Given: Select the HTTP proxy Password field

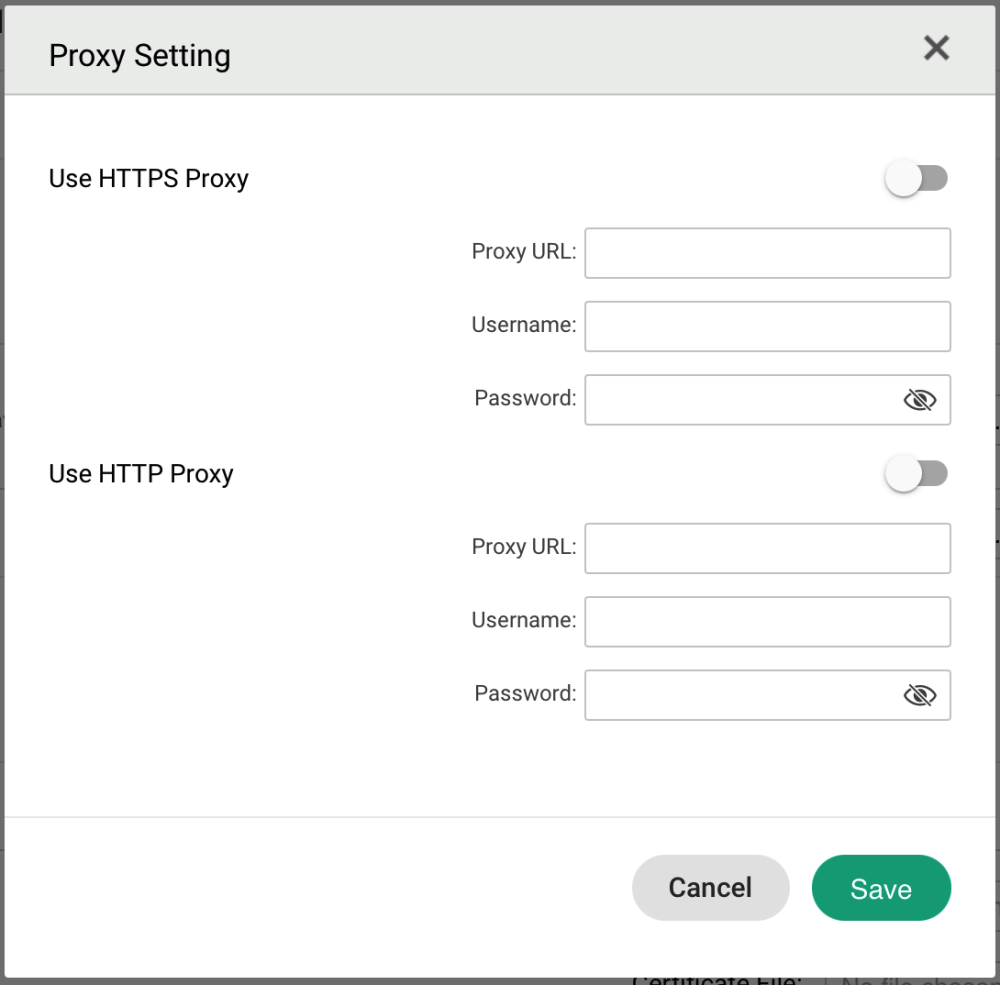Looking at the screenshot, I should [740, 695].
